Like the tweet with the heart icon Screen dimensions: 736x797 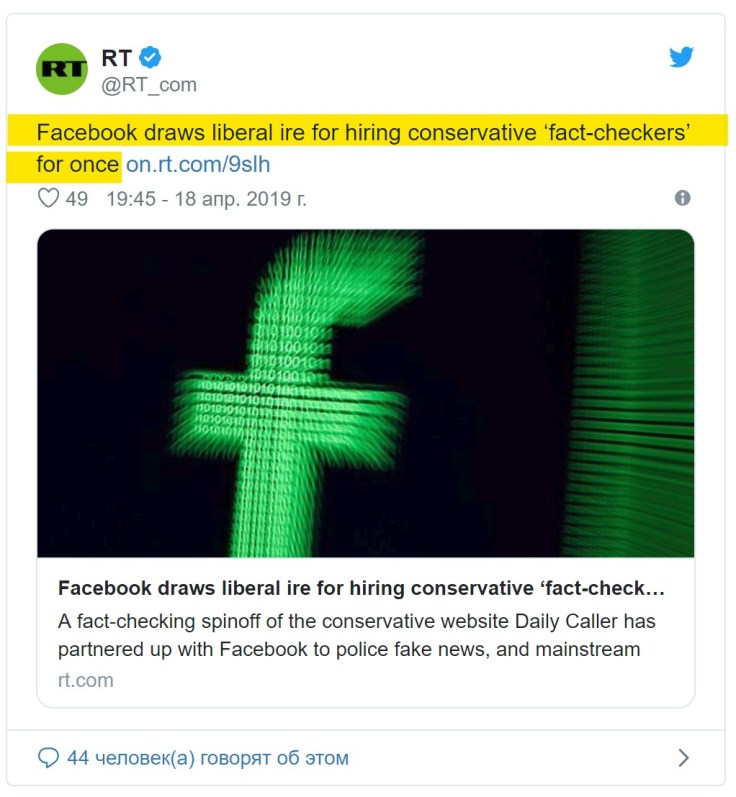pyautogui.click(x=47, y=198)
